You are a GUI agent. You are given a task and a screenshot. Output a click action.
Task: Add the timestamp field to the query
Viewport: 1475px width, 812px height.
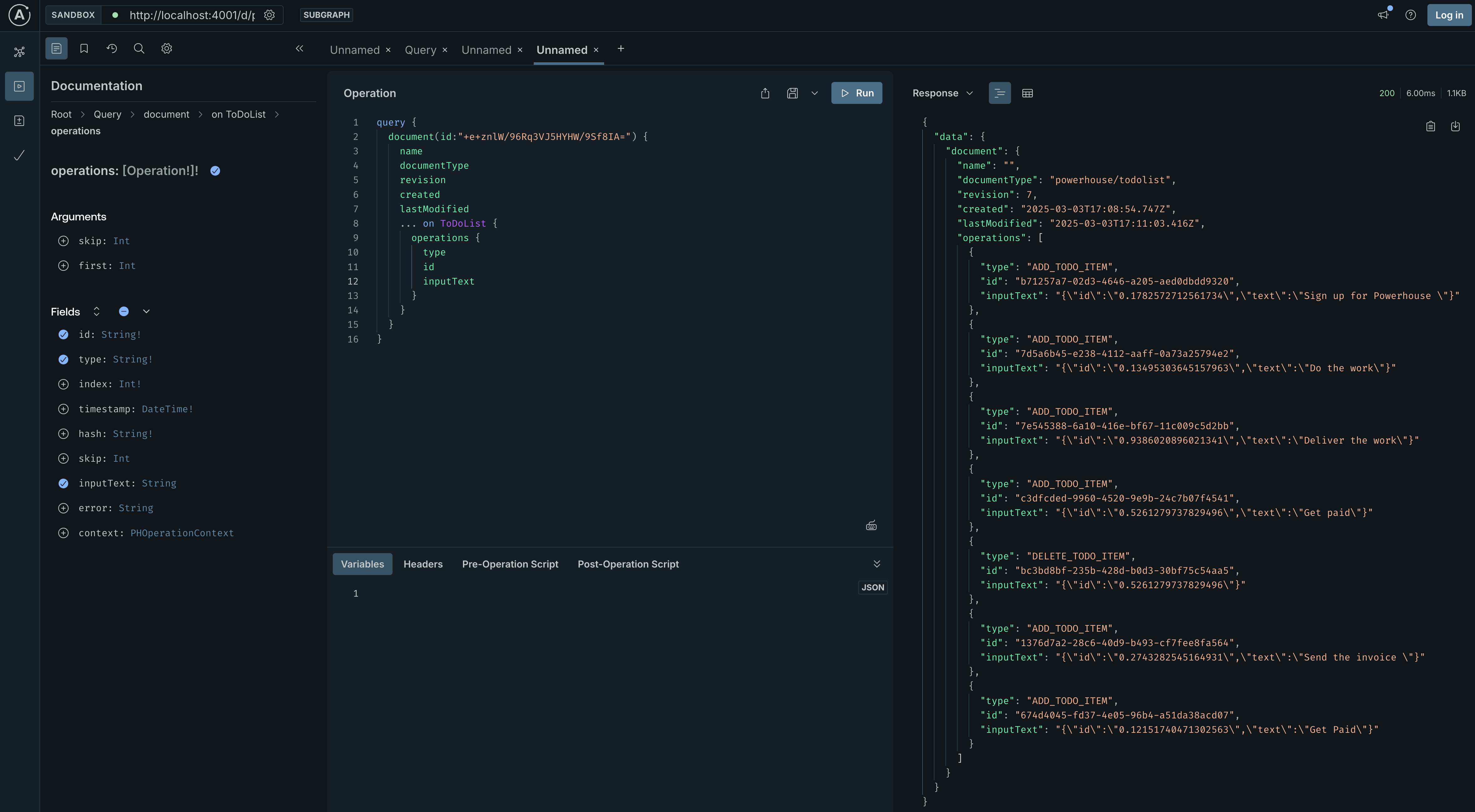point(63,409)
